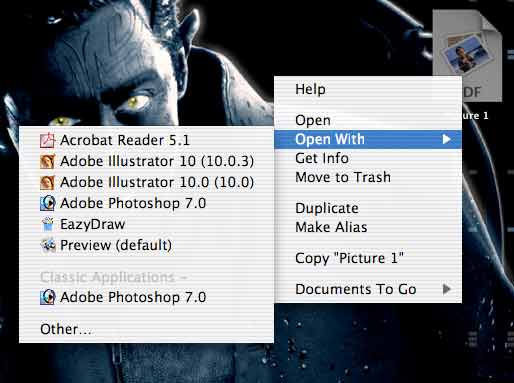
Task: Select Documents To Go label
Action: click(356, 289)
